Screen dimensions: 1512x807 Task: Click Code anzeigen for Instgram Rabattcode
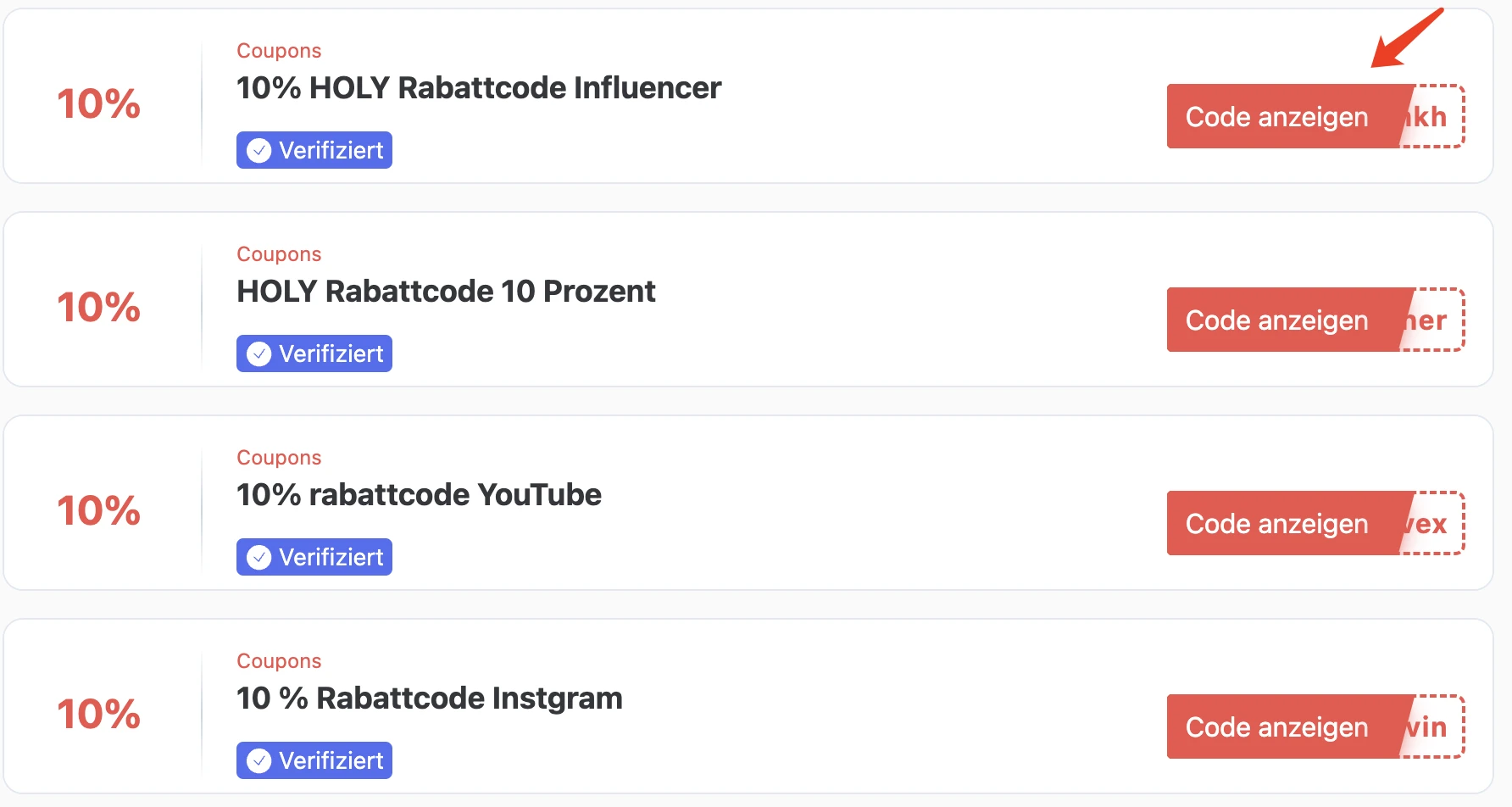1276,727
